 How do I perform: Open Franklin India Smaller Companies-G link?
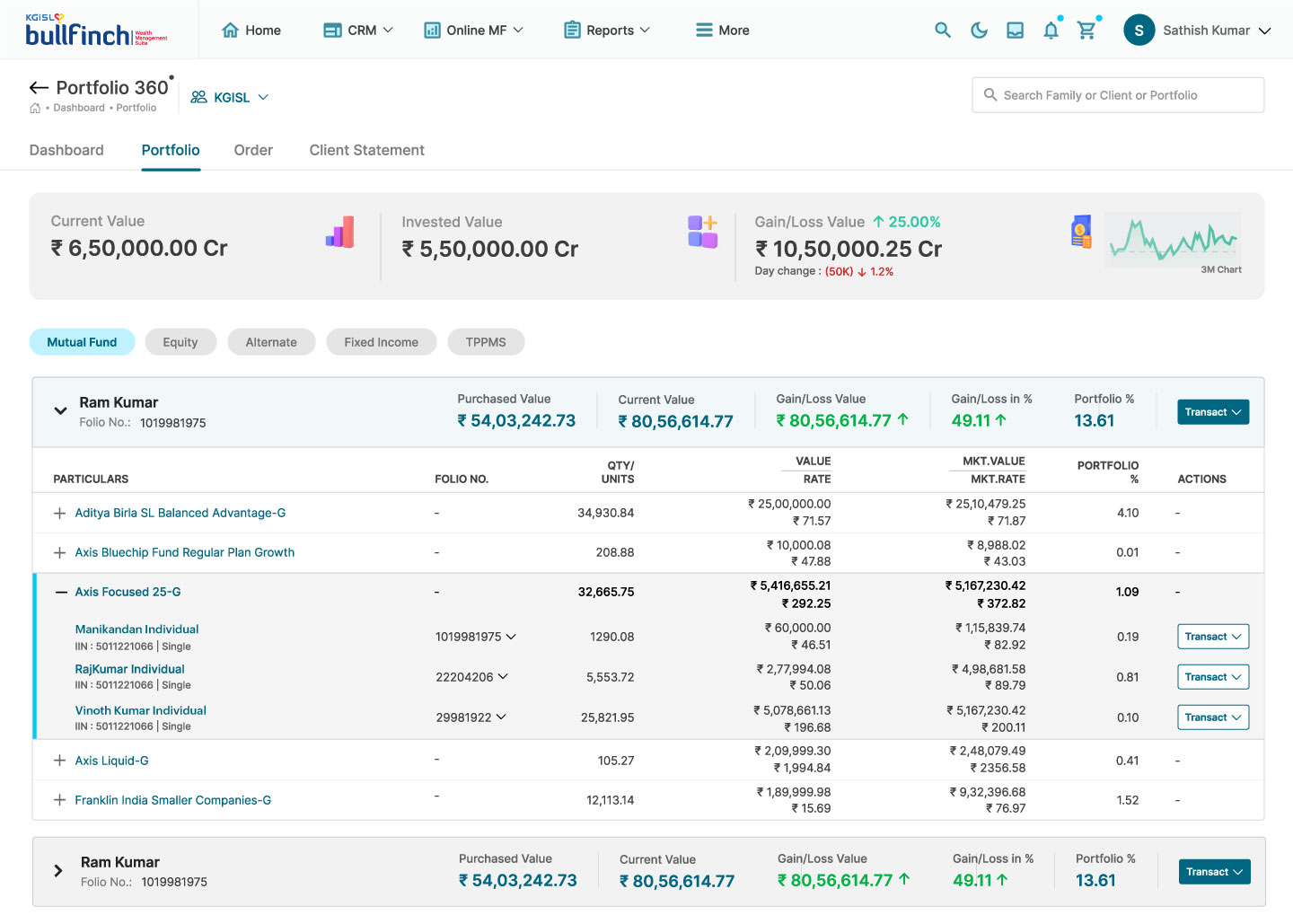(x=173, y=800)
